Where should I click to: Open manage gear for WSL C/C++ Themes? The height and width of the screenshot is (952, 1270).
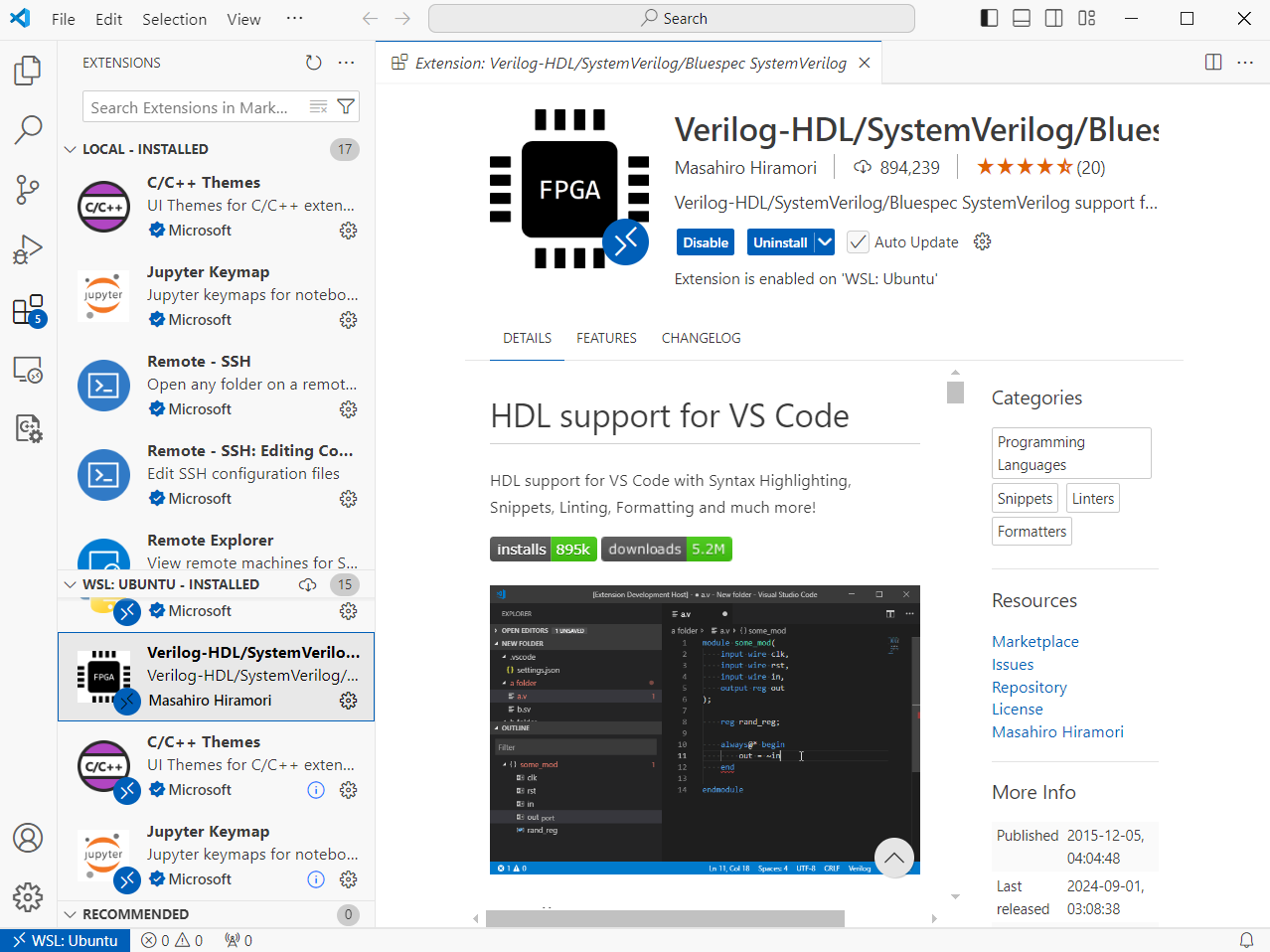[348, 790]
